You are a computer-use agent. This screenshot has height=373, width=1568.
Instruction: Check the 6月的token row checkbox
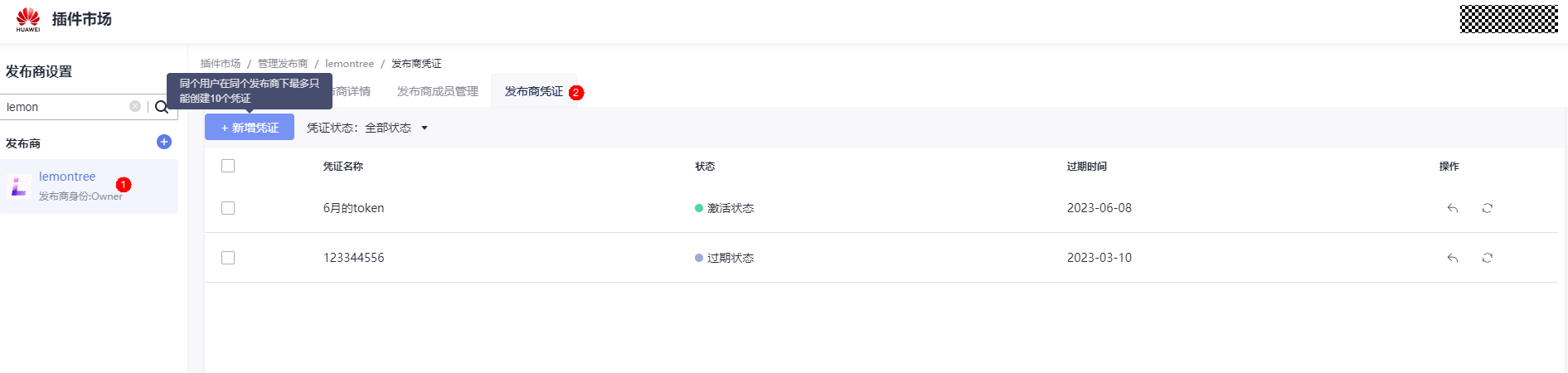tap(228, 208)
